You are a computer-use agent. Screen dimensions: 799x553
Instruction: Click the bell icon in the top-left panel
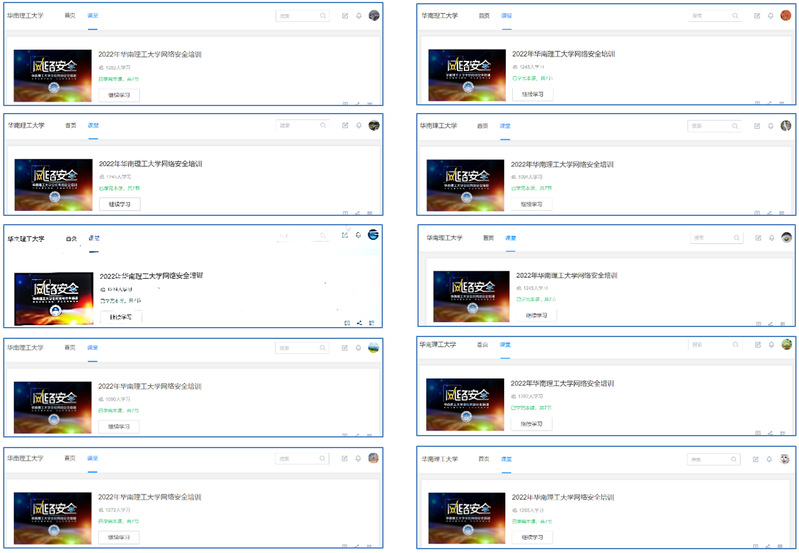(x=359, y=16)
